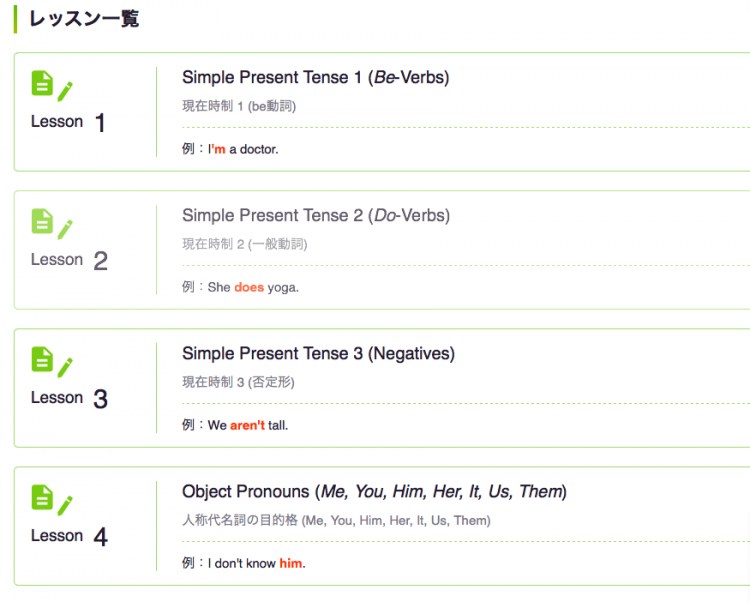Click example sentence "She does yoga."

[x=253, y=287]
